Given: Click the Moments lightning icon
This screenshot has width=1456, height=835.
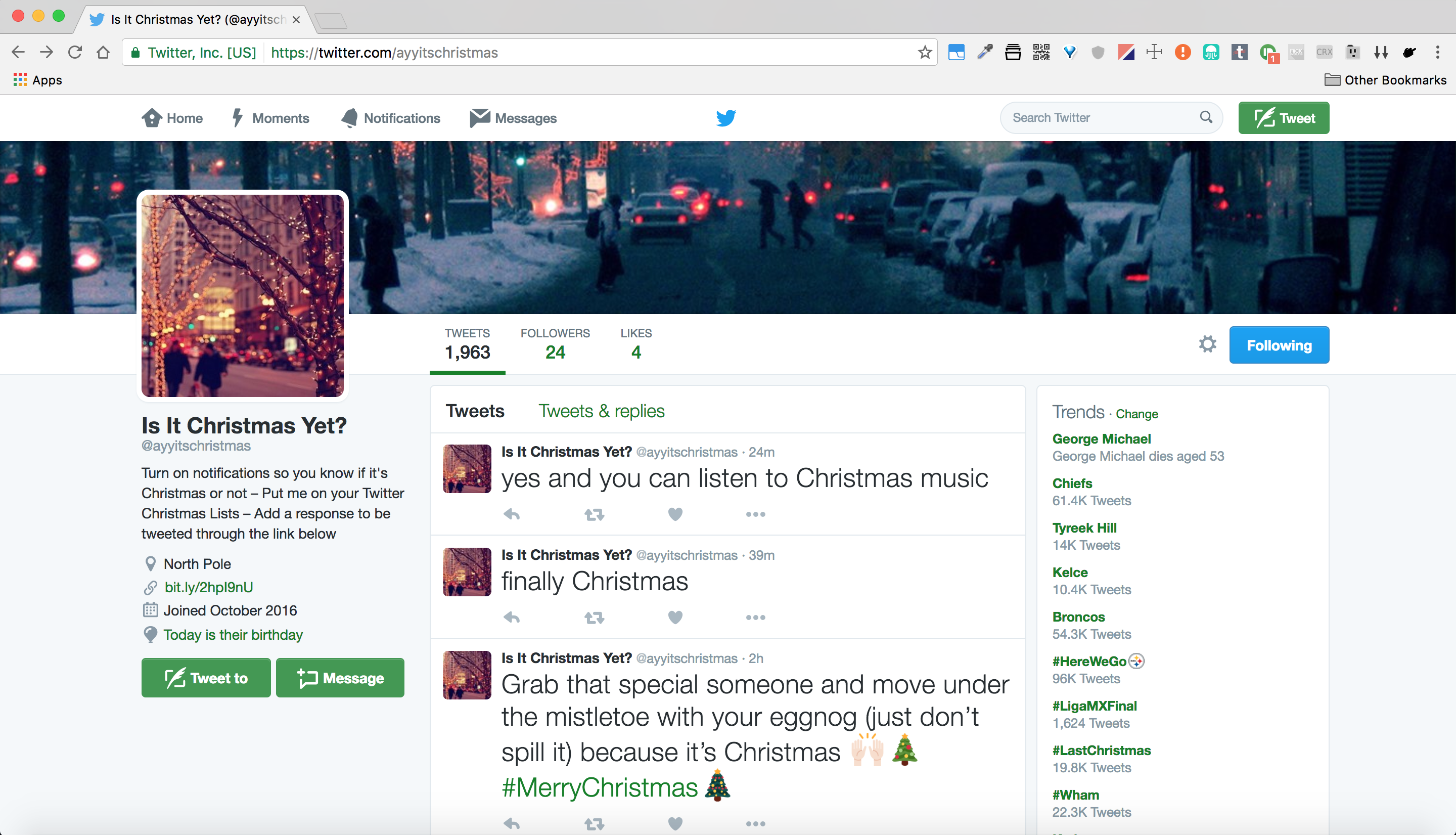Looking at the screenshot, I should point(238,117).
